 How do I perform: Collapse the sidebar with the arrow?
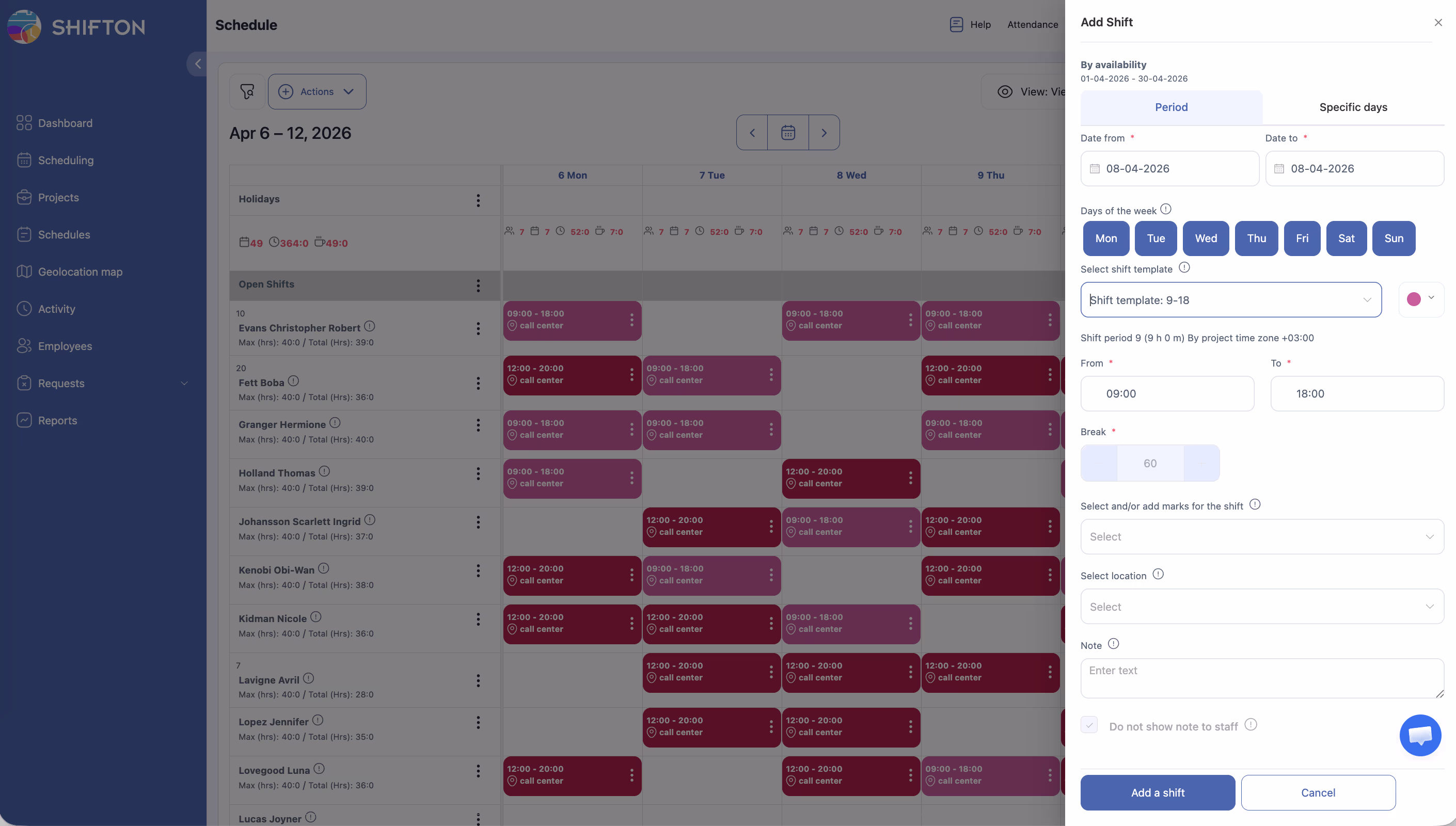point(197,64)
